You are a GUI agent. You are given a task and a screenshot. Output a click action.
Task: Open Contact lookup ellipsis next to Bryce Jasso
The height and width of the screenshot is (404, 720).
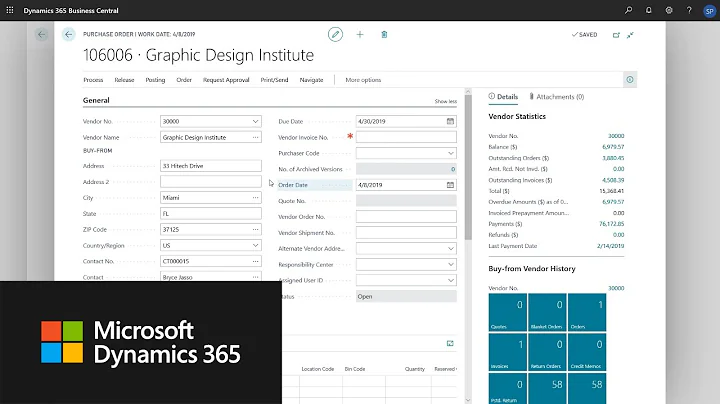point(255,277)
